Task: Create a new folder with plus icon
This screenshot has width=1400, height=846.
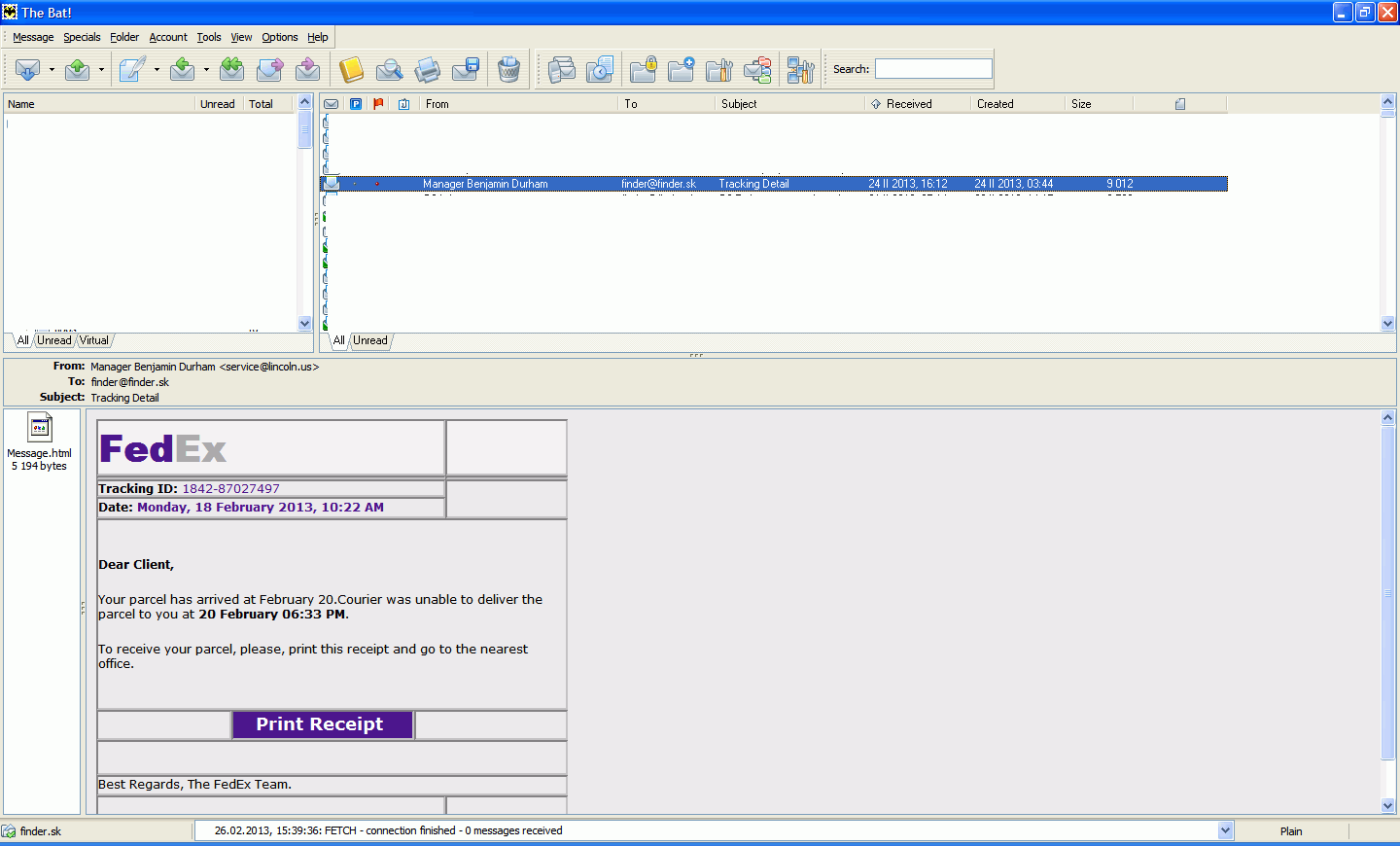Action: pyautogui.click(x=681, y=69)
